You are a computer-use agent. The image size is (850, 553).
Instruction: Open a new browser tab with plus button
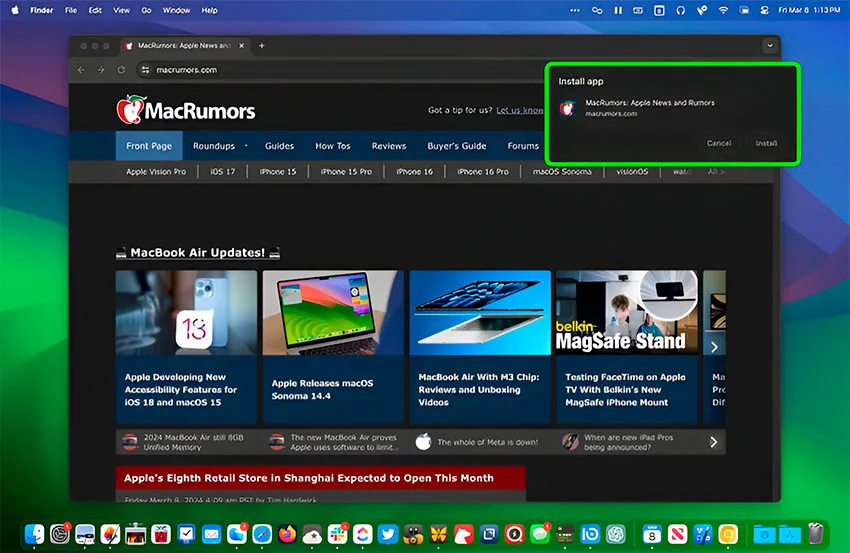pos(262,46)
